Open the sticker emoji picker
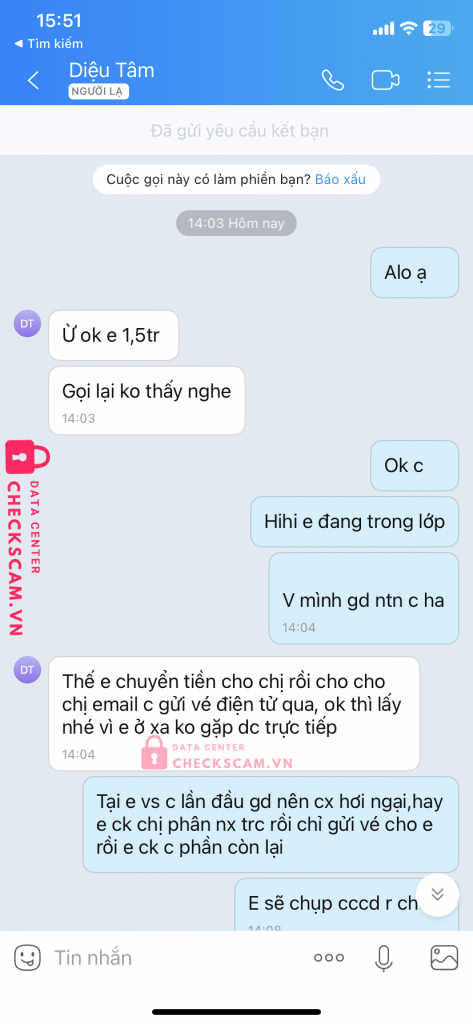This screenshot has height=1024, width=473. tap(27, 958)
